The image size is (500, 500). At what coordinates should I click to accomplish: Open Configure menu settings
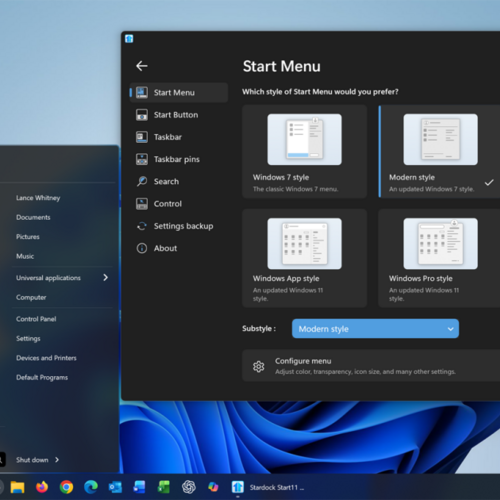[371, 366]
